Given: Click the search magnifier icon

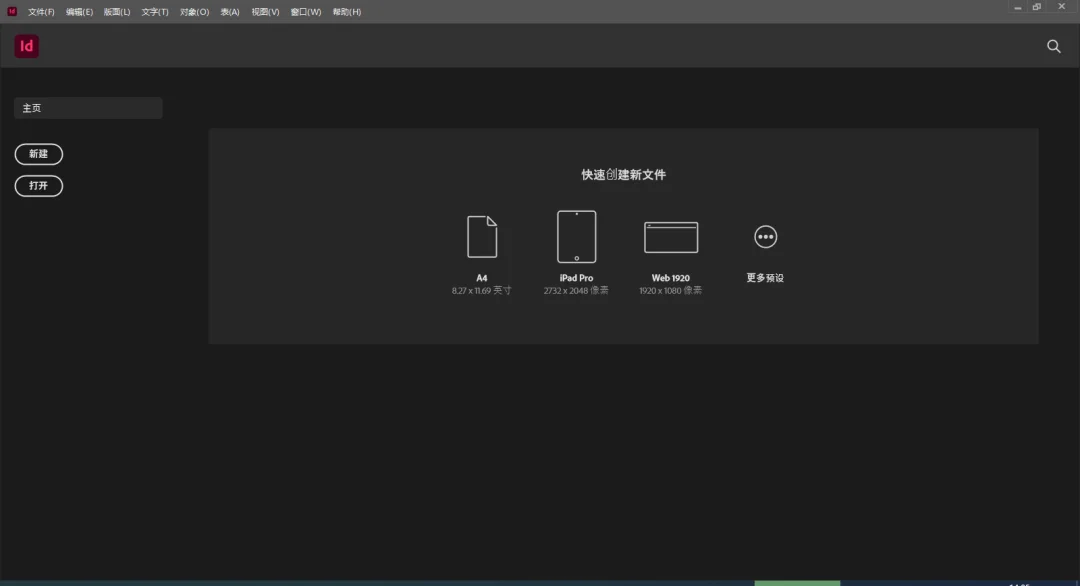Looking at the screenshot, I should pyautogui.click(x=1054, y=46).
